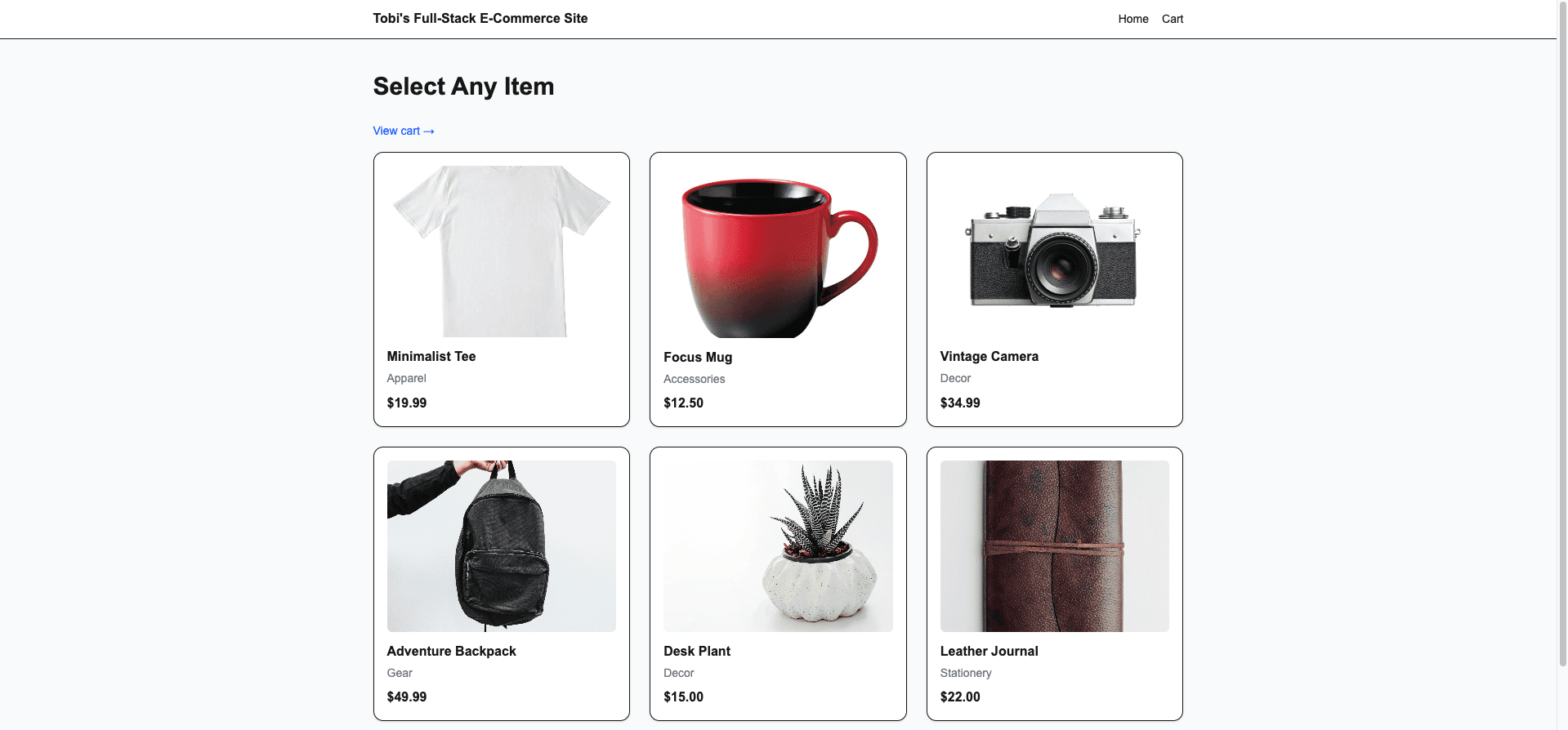The width and height of the screenshot is (1568, 730).
Task: Click the $34.99 price under Vintage Camera
Action: tap(960, 403)
